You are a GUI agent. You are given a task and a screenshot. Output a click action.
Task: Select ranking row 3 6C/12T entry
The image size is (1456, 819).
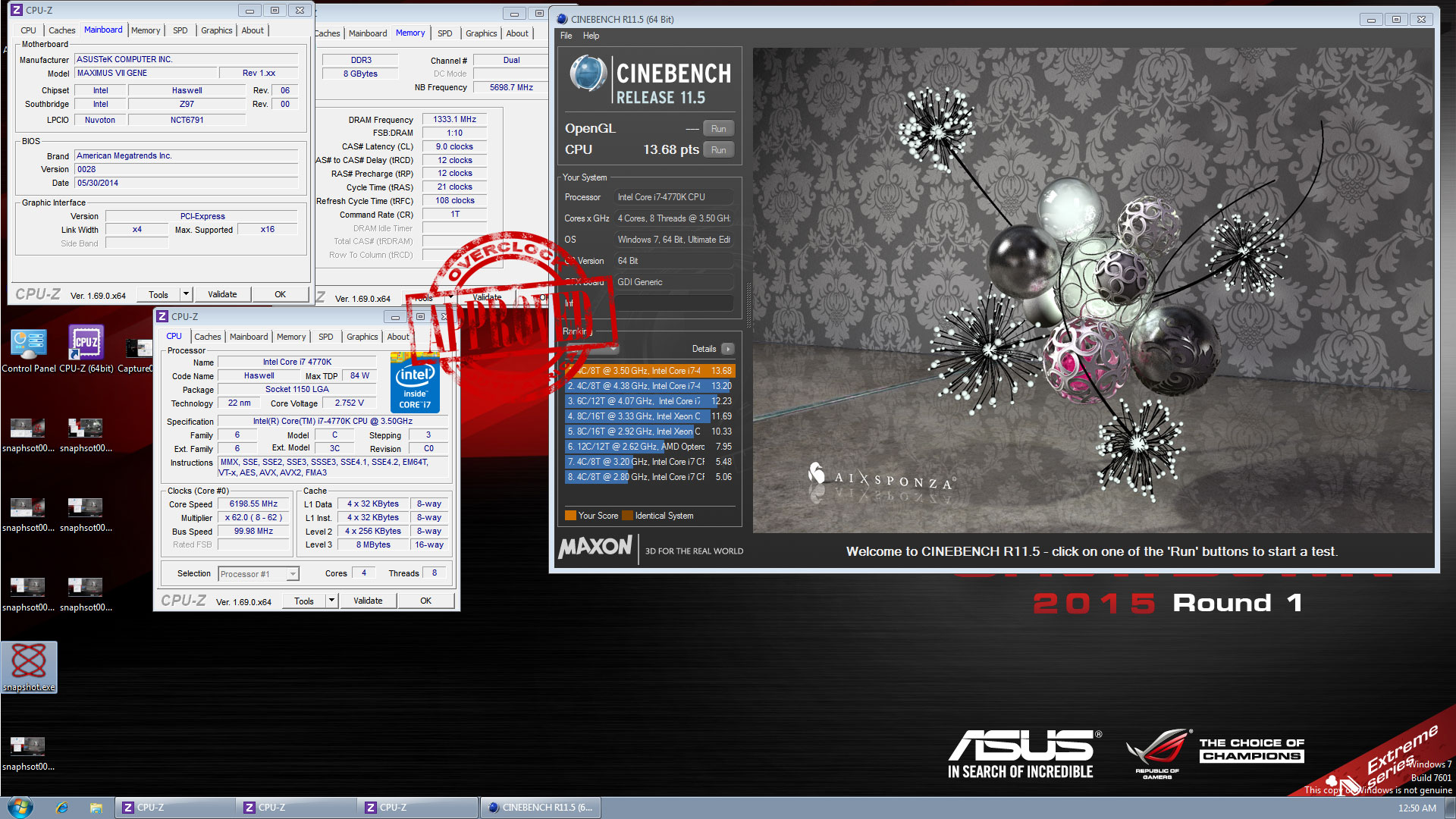650,401
